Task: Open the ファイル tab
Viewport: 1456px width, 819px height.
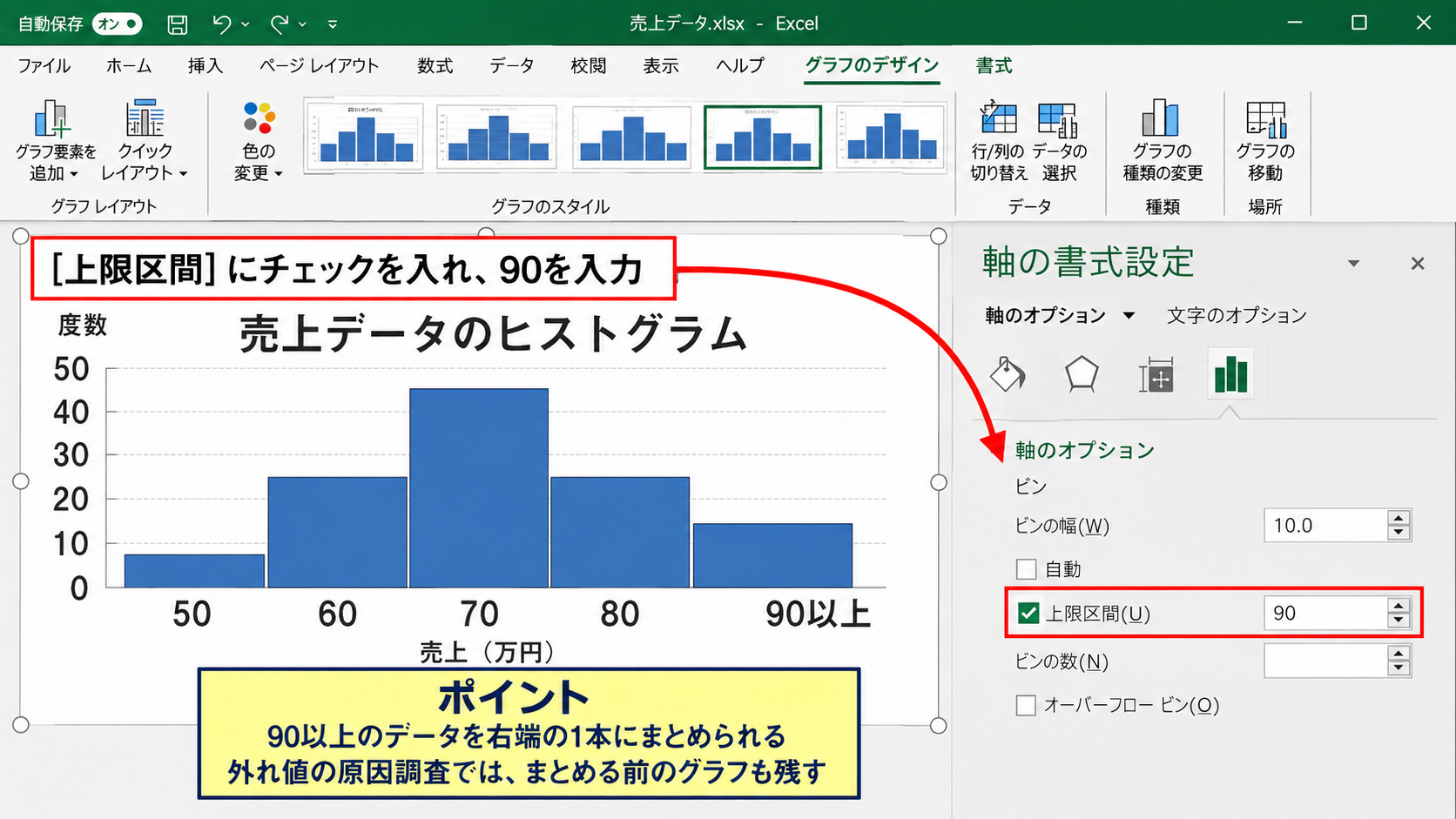Action: coord(44,66)
